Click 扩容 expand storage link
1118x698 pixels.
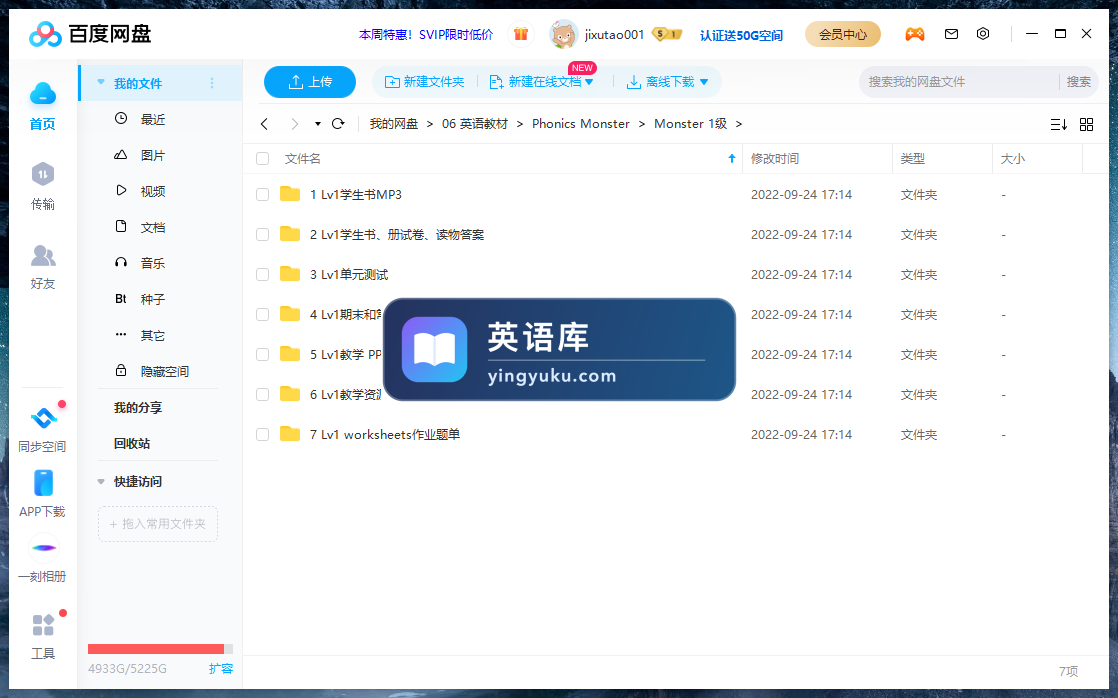tap(221, 669)
